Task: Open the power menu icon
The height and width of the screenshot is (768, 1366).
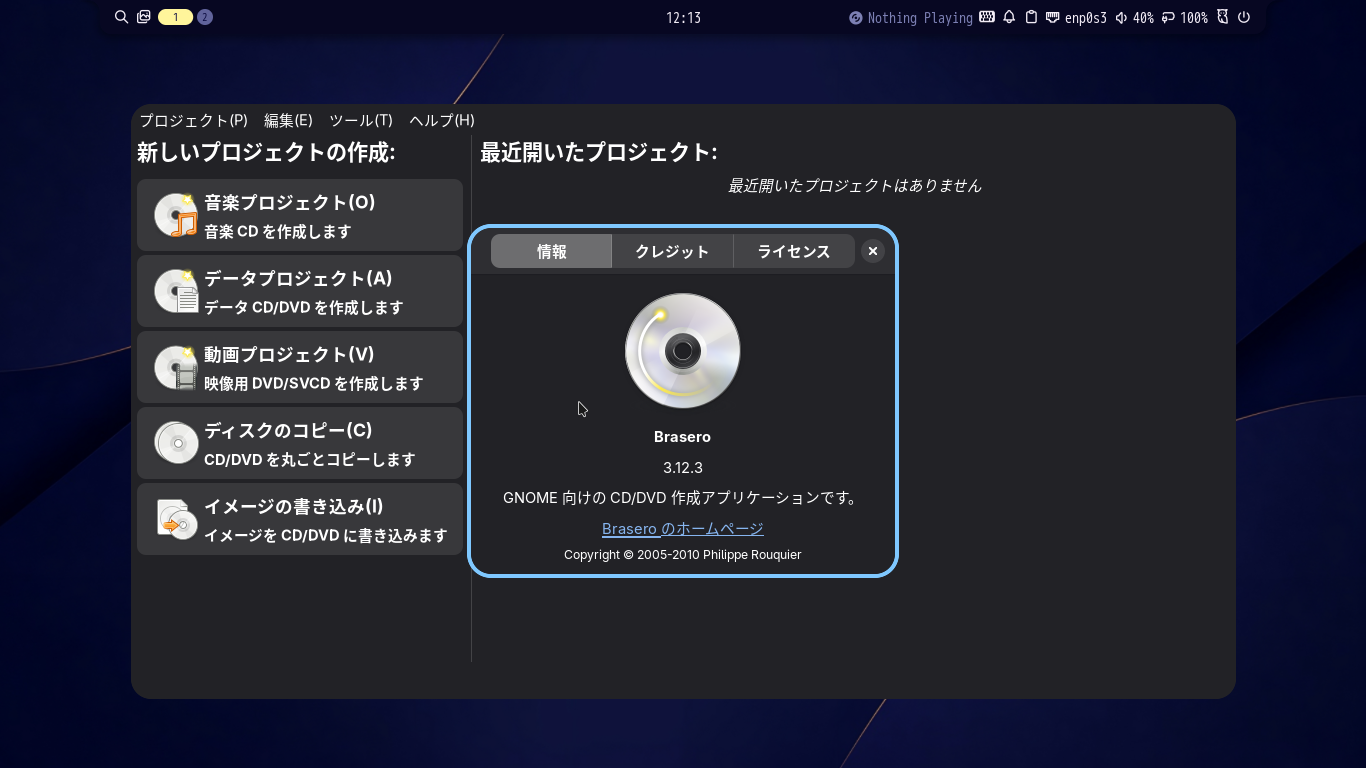Action: (1244, 17)
